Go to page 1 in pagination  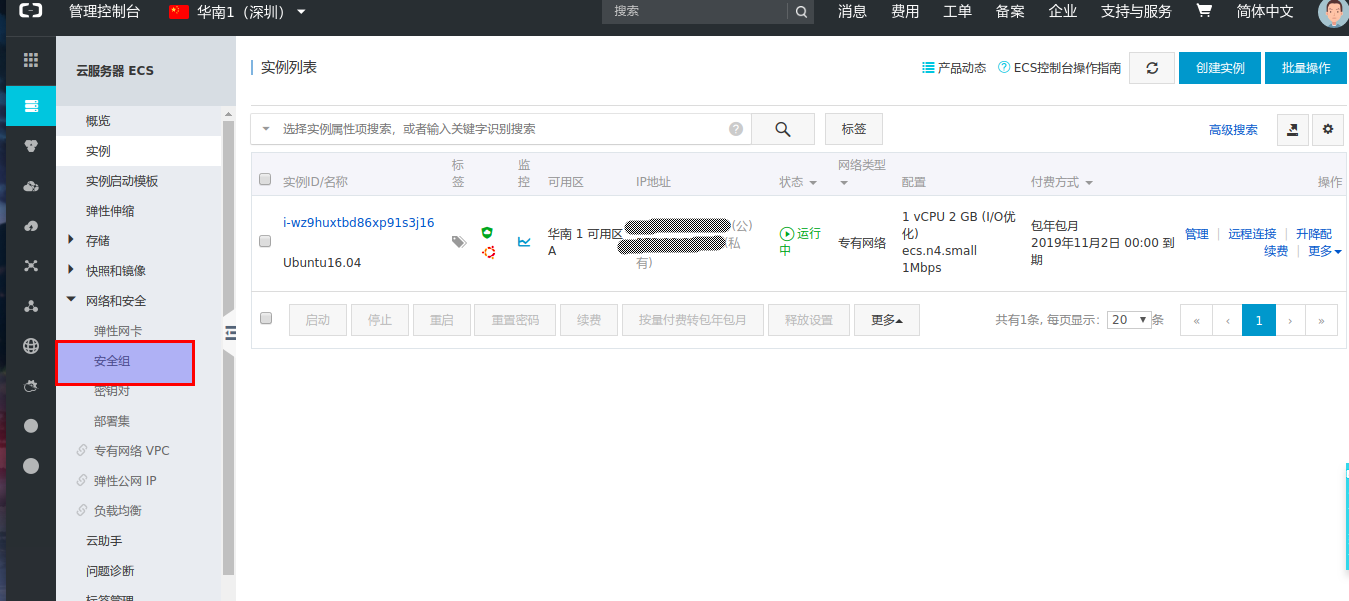click(x=1258, y=320)
